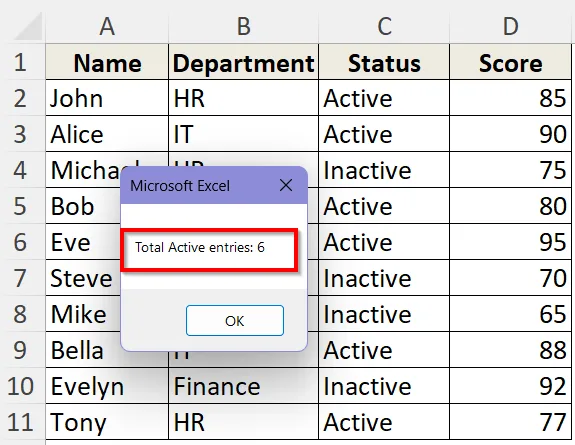
Task: Select the score cell 88
Action: pyautogui.click(x=510, y=350)
